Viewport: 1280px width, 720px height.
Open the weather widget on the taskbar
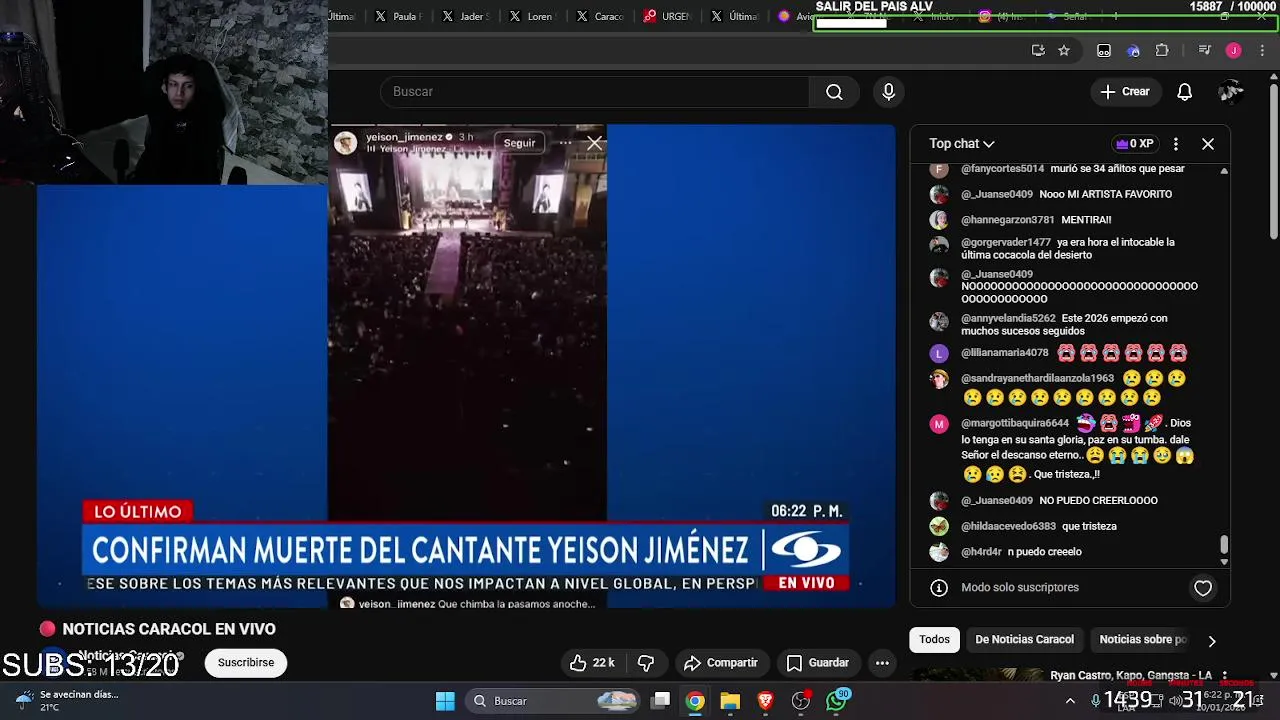pyautogui.click(x=66, y=701)
